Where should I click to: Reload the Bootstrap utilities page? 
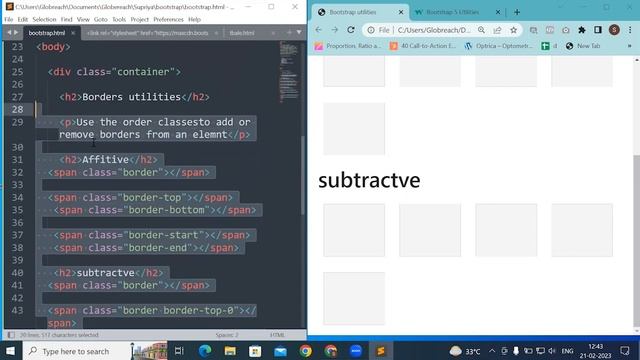(x=351, y=30)
